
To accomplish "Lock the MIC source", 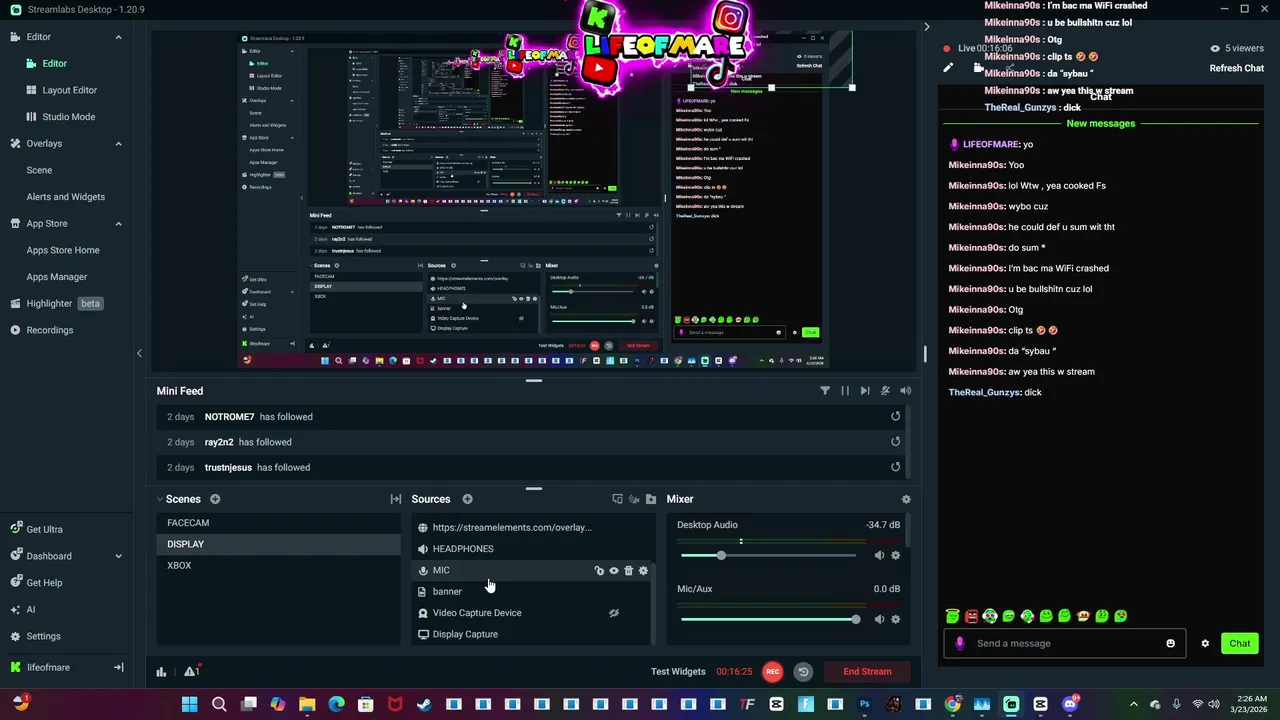I will pos(599,571).
